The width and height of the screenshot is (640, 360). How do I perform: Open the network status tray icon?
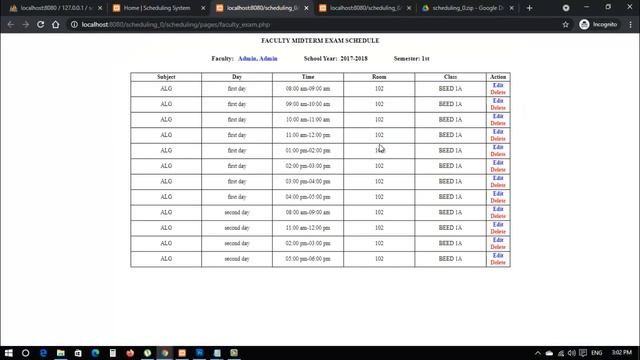(x=561, y=353)
